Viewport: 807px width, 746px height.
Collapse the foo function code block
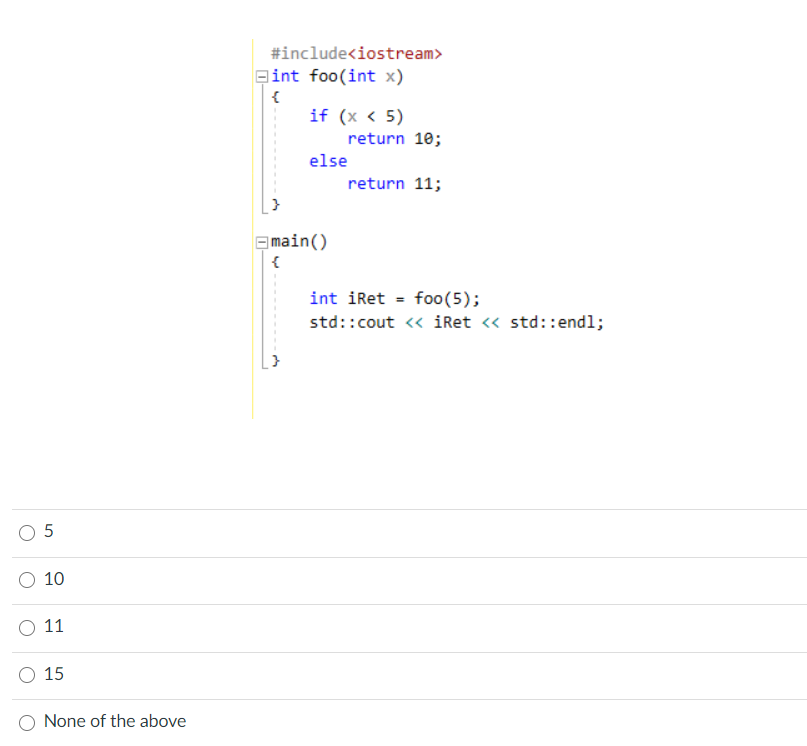click(261, 75)
